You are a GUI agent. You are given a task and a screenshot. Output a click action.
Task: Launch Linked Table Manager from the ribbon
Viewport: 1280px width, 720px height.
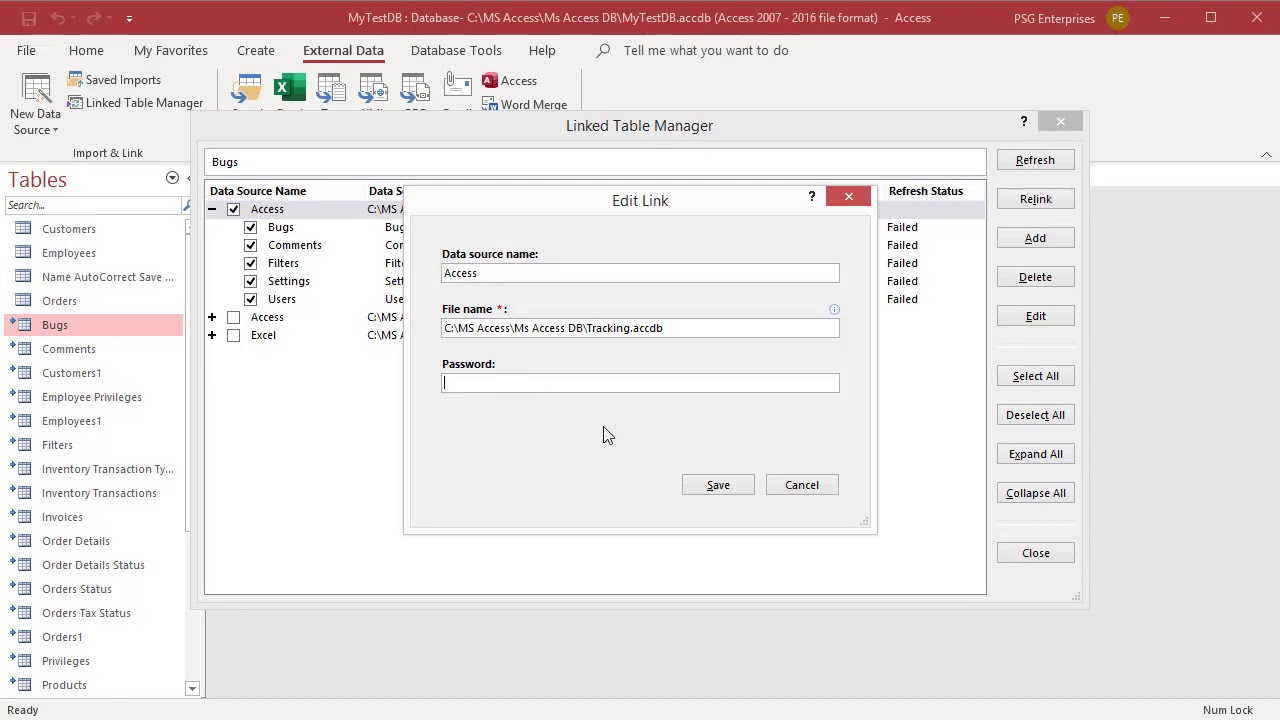pos(135,103)
